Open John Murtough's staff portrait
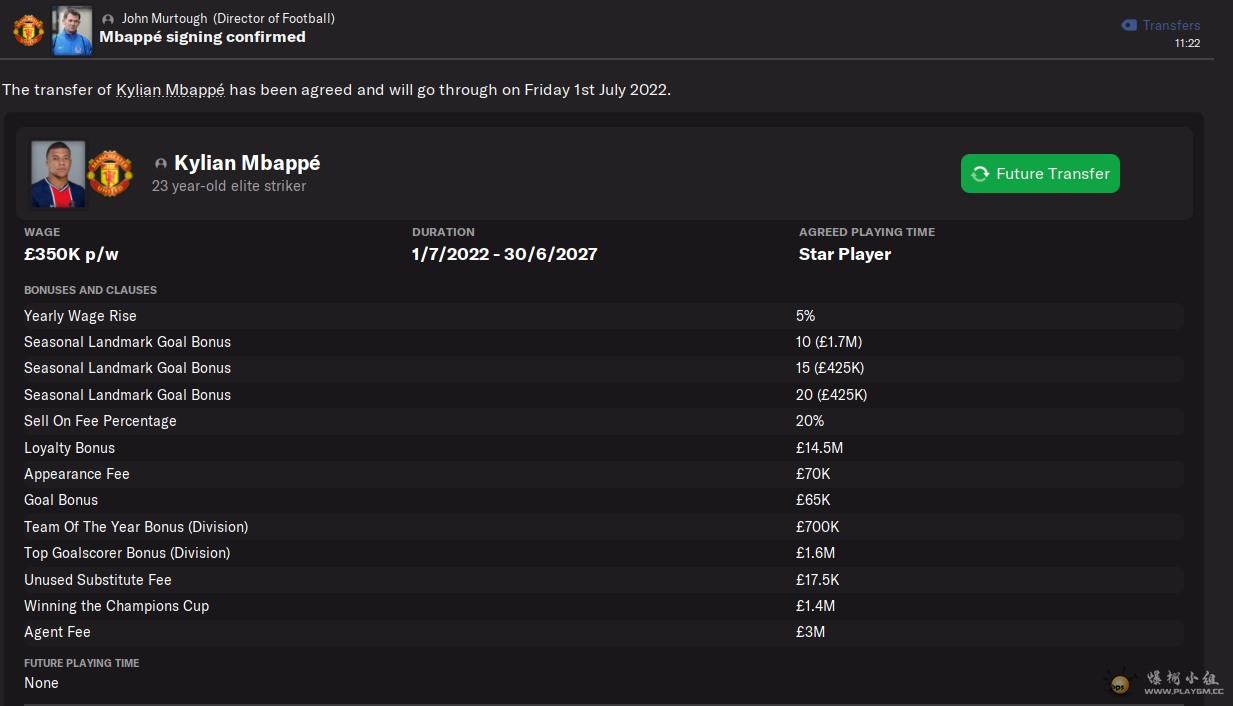The width and height of the screenshot is (1233, 706). point(72,30)
